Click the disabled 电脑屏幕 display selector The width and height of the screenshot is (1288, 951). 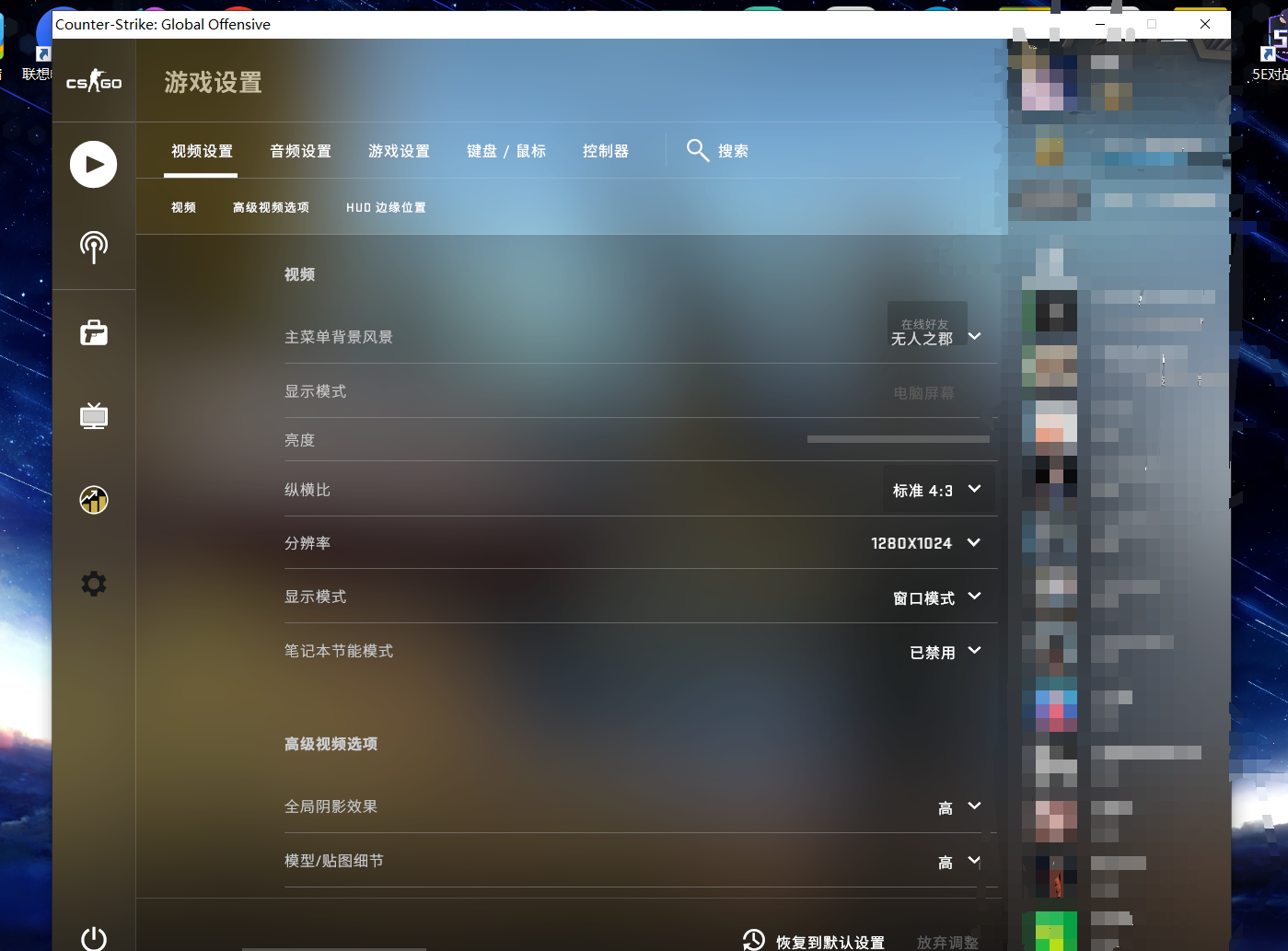(x=924, y=393)
